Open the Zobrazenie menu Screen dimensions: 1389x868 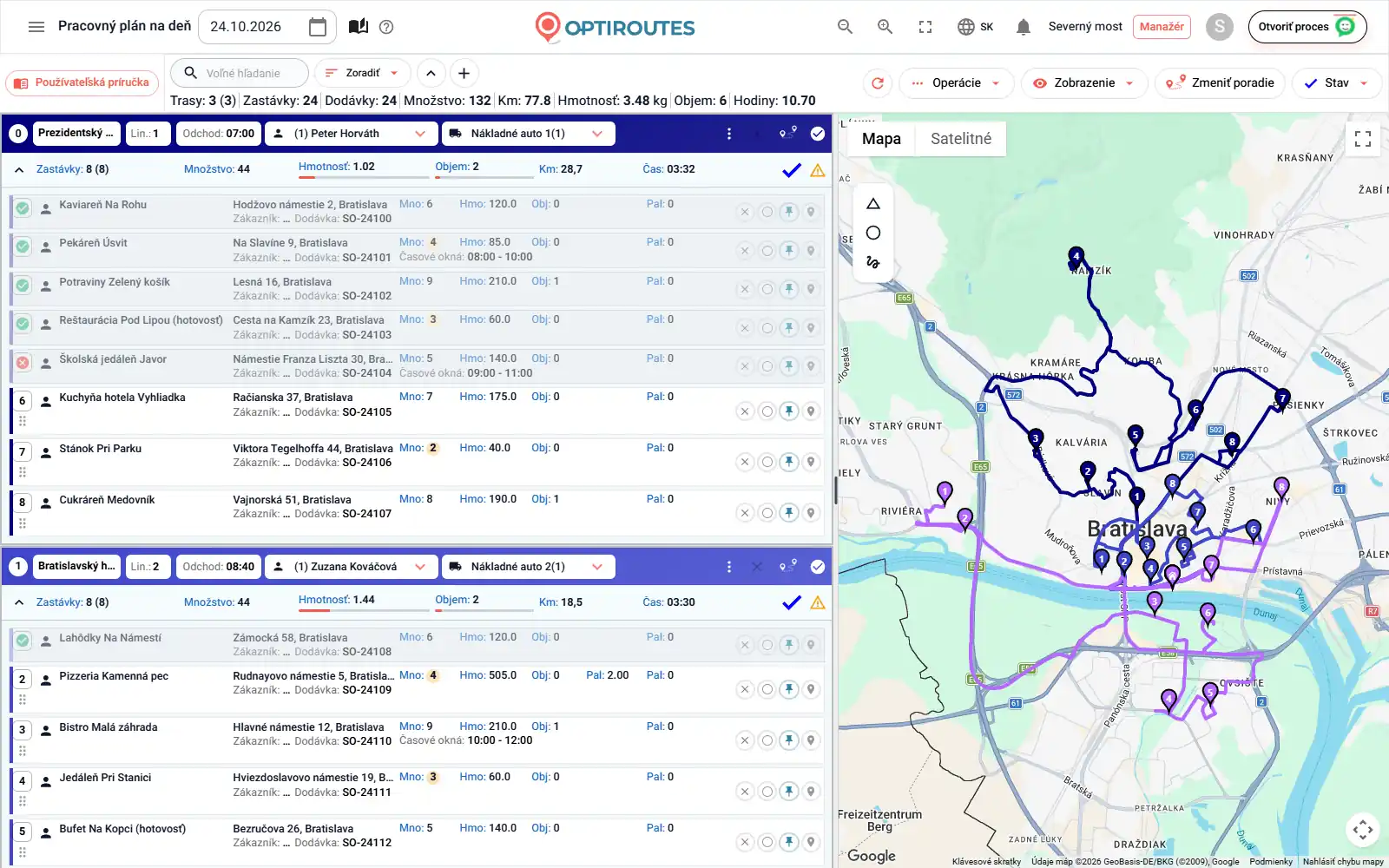[x=1084, y=83]
